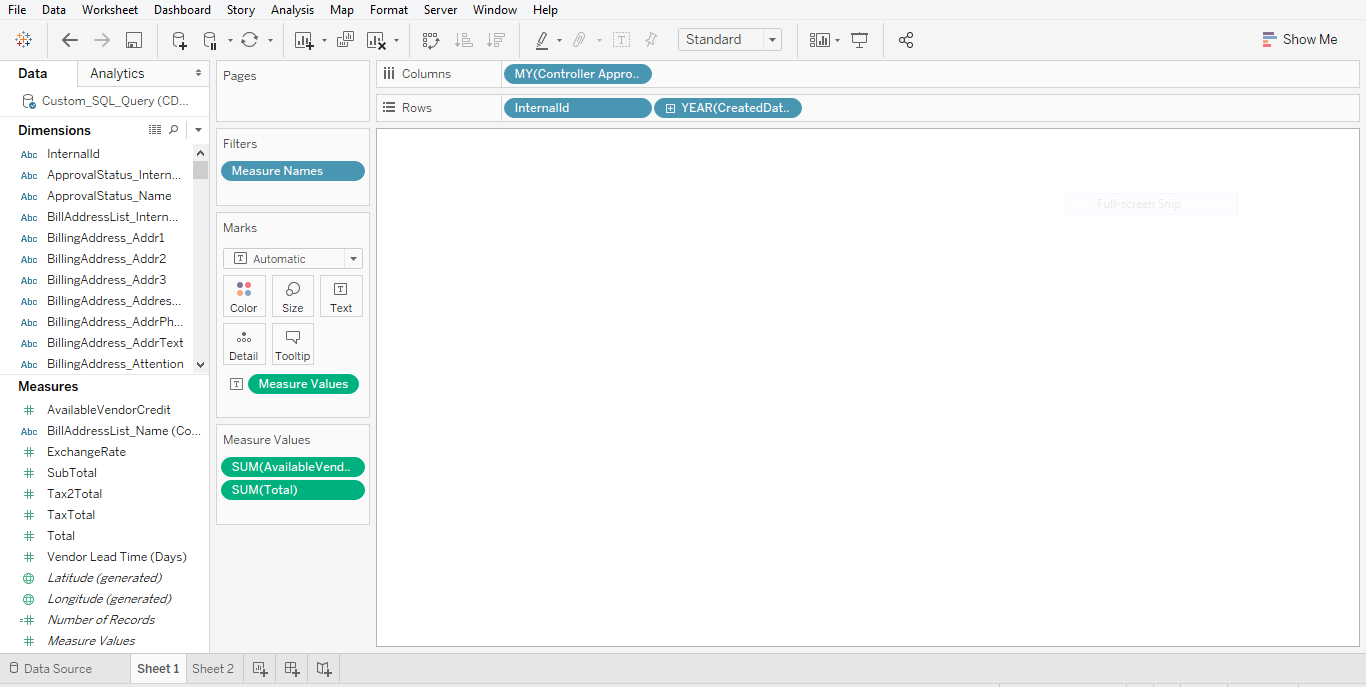Create a New Dashboard from the bottom bar
This screenshot has height=687, width=1366.
click(291, 668)
